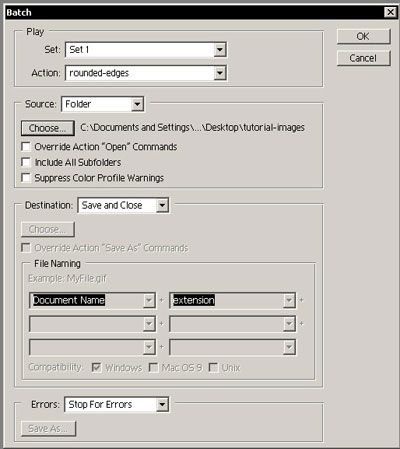Click the Save As button under Errors
Image resolution: width=400 pixels, height=449 pixels.
[48, 428]
